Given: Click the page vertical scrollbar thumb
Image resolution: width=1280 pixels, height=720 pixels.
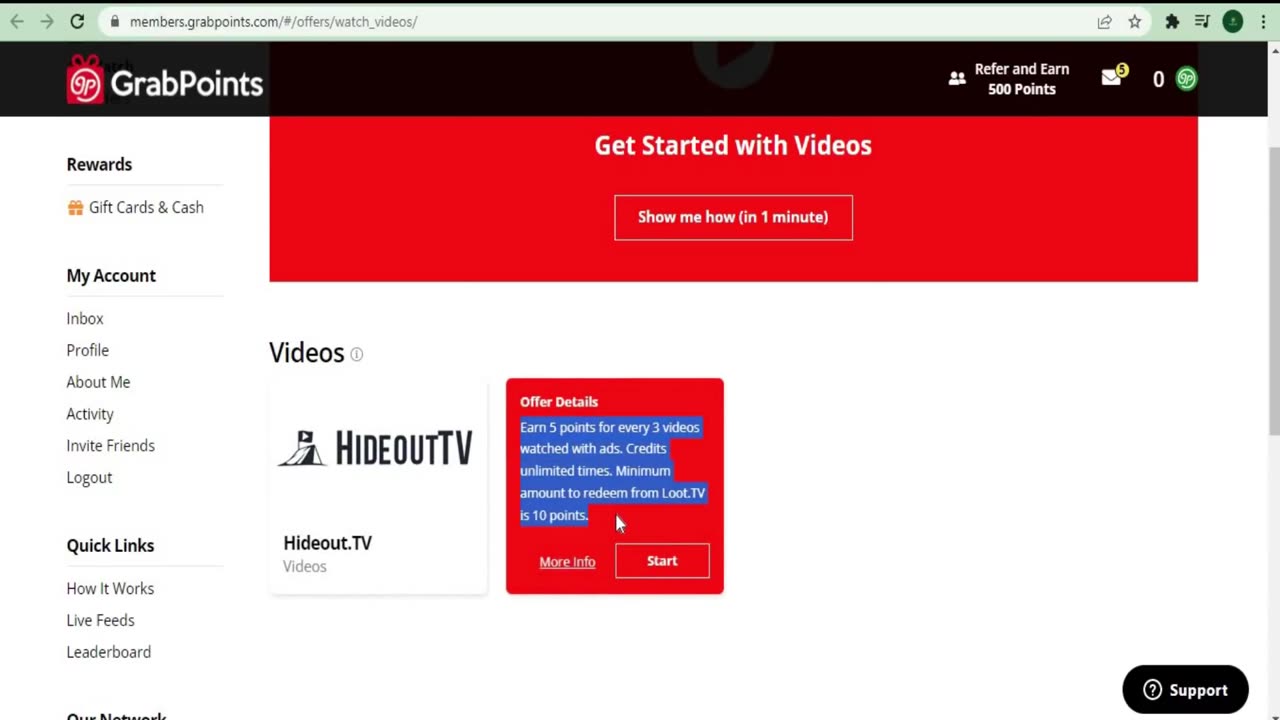Looking at the screenshot, I should pyautogui.click(x=1274, y=290).
